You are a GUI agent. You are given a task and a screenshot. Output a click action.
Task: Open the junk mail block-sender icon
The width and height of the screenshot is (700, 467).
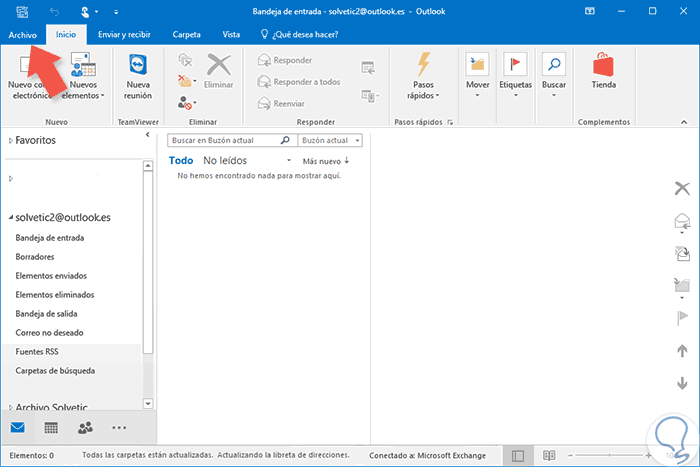187,103
